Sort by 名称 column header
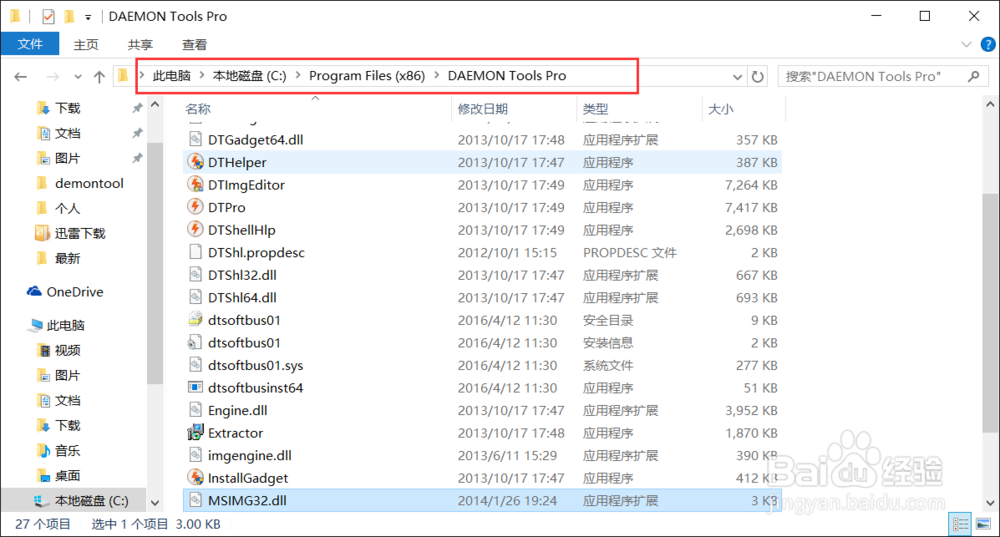Screen dimensions: 1000x537 [198, 109]
